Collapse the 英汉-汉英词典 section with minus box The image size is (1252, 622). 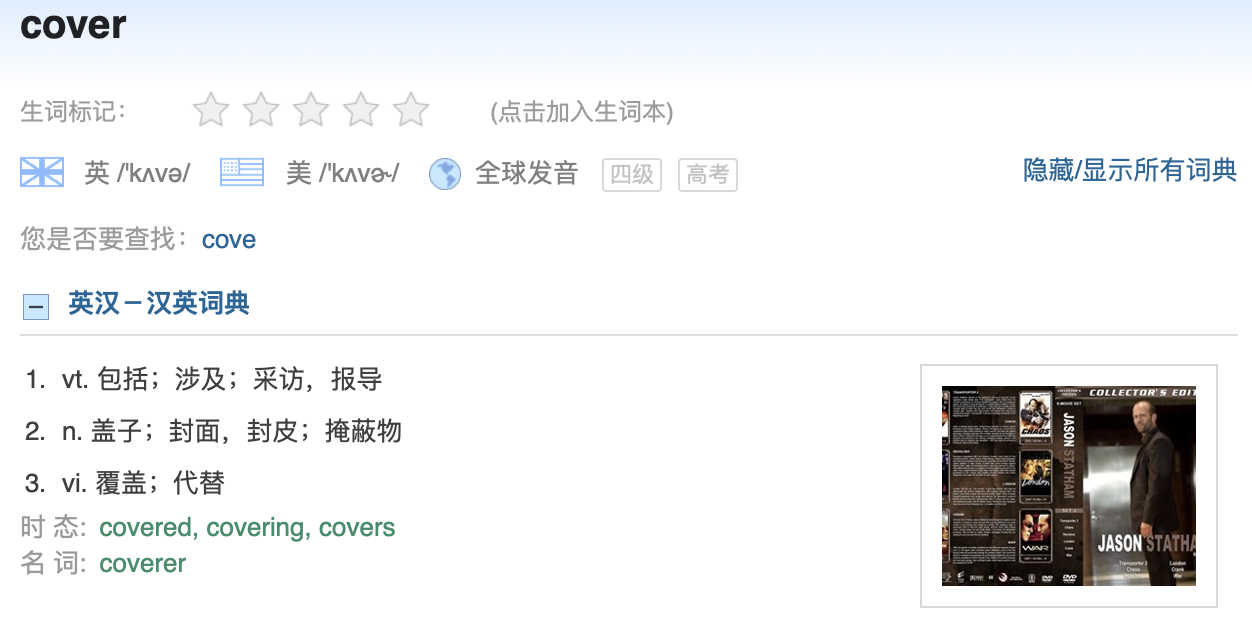click(36, 306)
